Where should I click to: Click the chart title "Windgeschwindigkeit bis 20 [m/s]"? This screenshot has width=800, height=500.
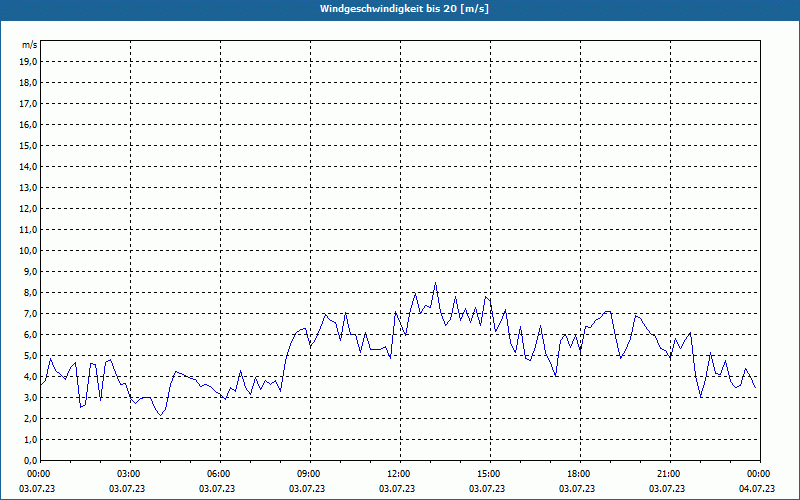tap(404, 9)
